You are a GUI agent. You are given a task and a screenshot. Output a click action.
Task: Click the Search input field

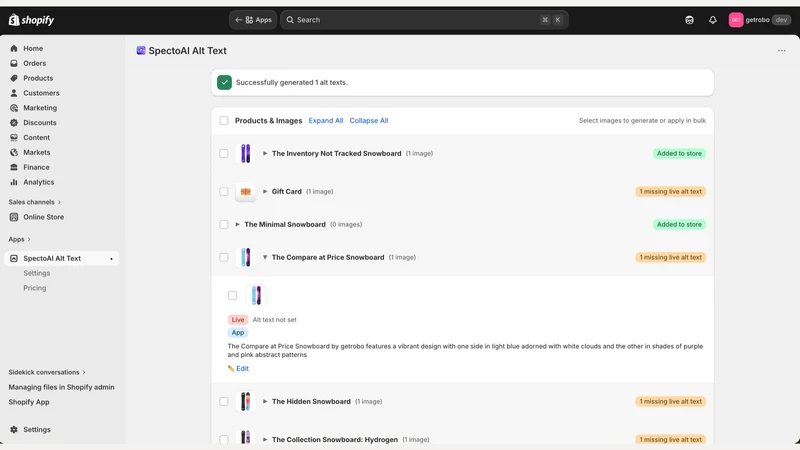coord(424,20)
